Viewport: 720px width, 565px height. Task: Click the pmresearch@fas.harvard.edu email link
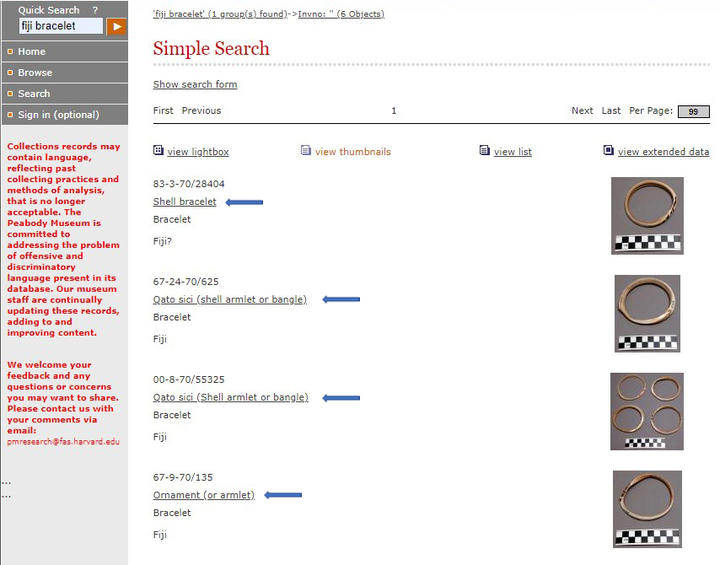pyautogui.click(x=63, y=442)
